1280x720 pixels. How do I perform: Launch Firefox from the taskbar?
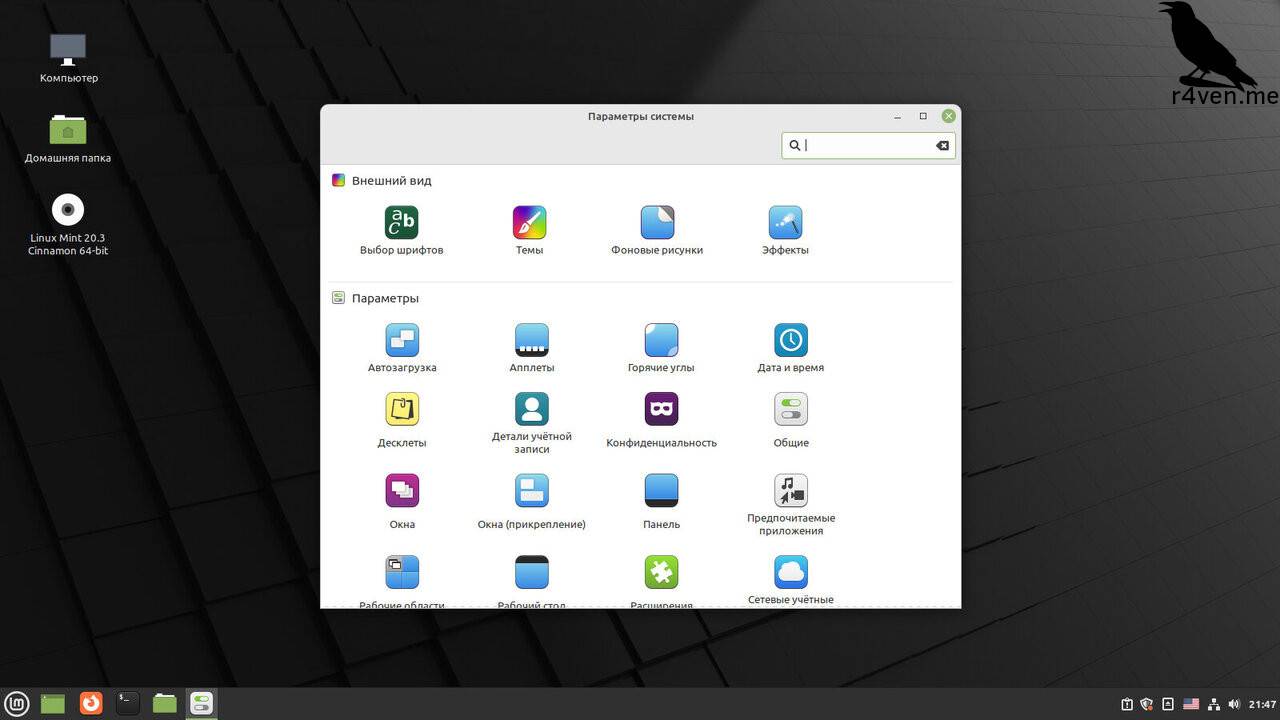pyautogui.click(x=91, y=704)
